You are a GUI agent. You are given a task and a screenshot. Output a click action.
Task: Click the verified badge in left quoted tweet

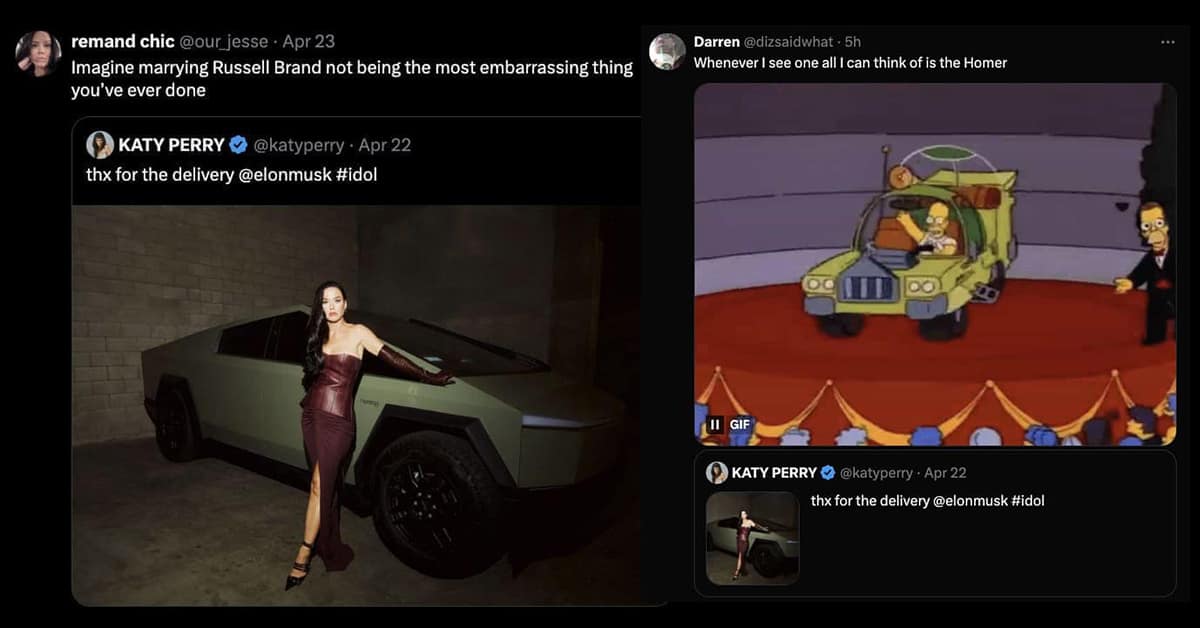pyautogui.click(x=238, y=145)
